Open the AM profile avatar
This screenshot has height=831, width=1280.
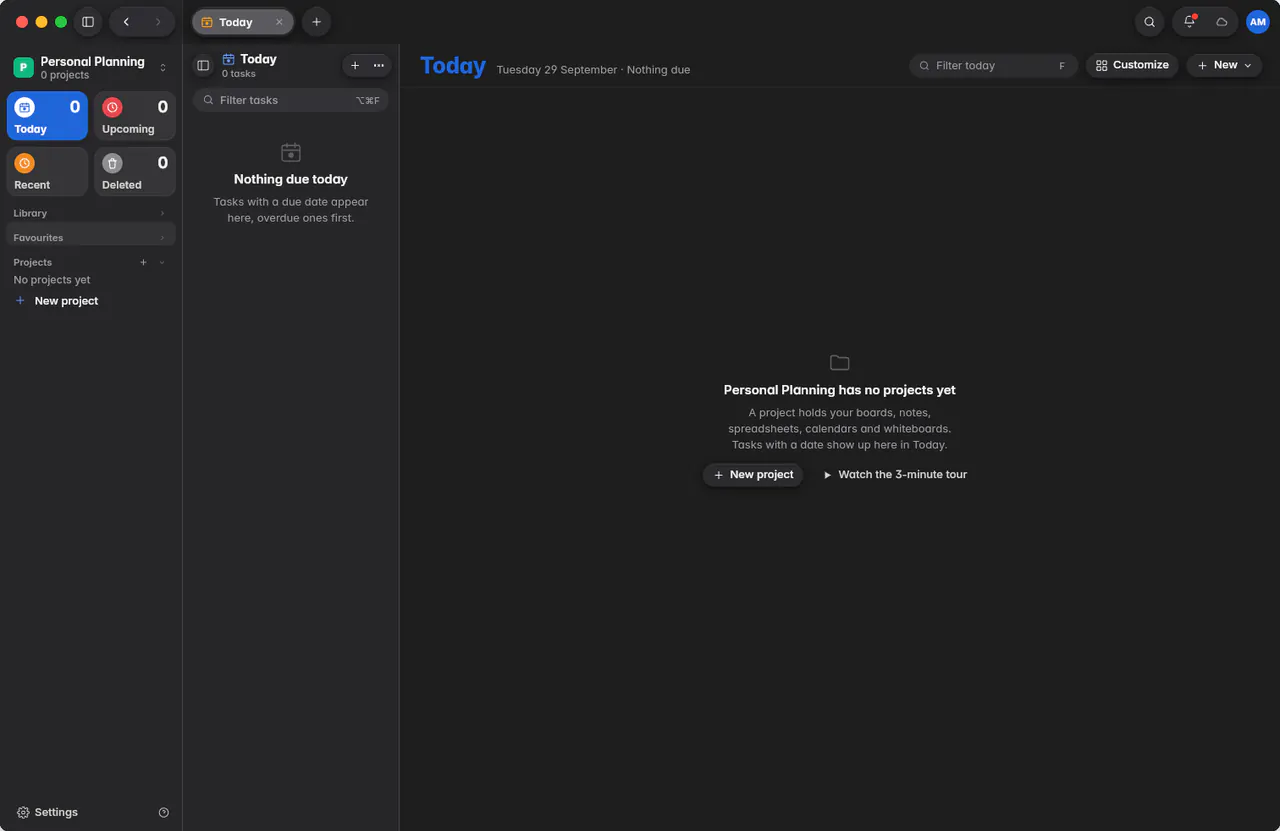tap(1257, 22)
